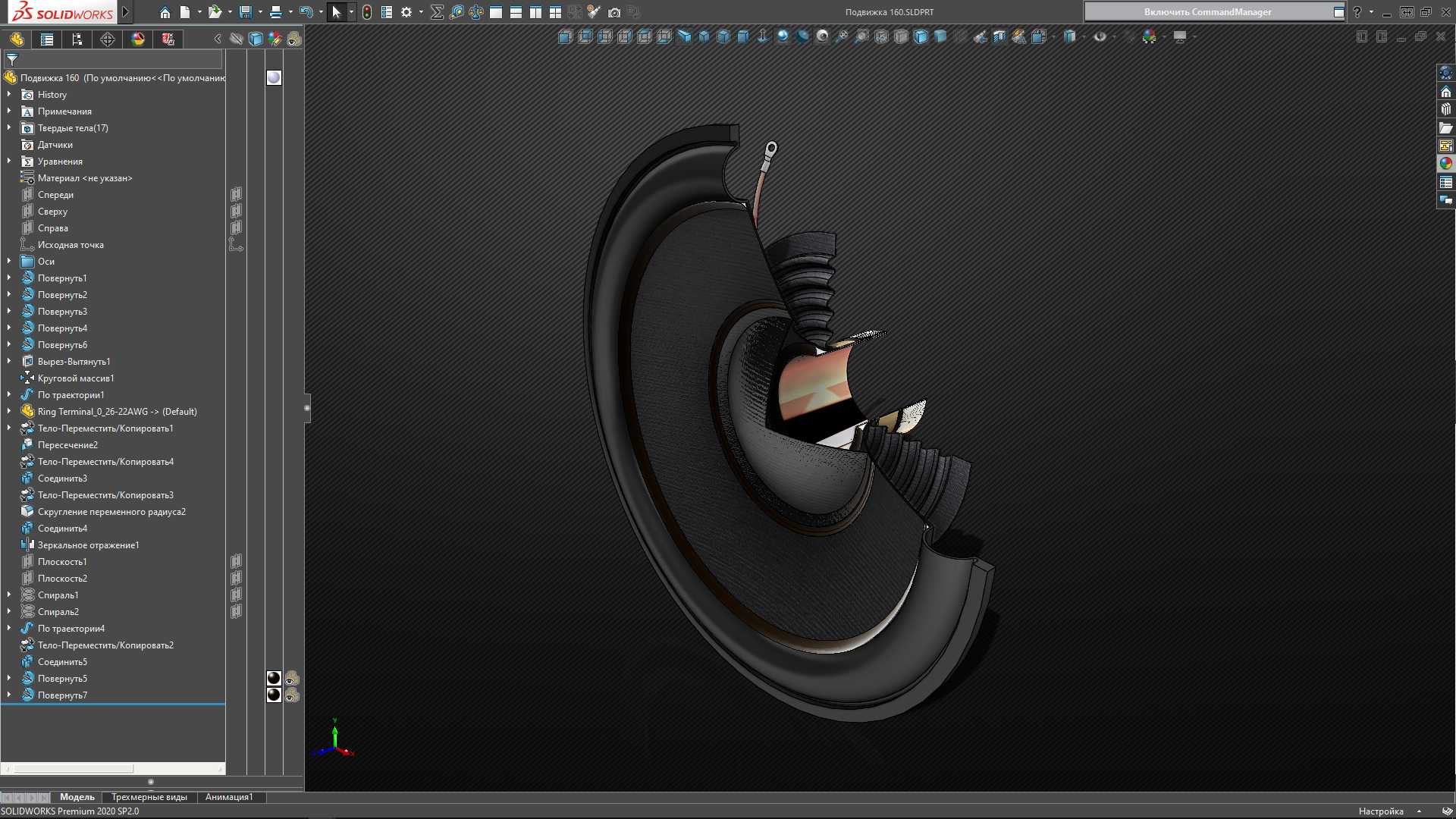Select the Front view cube icon
The height and width of the screenshot is (819, 1456).
pos(566,36)
